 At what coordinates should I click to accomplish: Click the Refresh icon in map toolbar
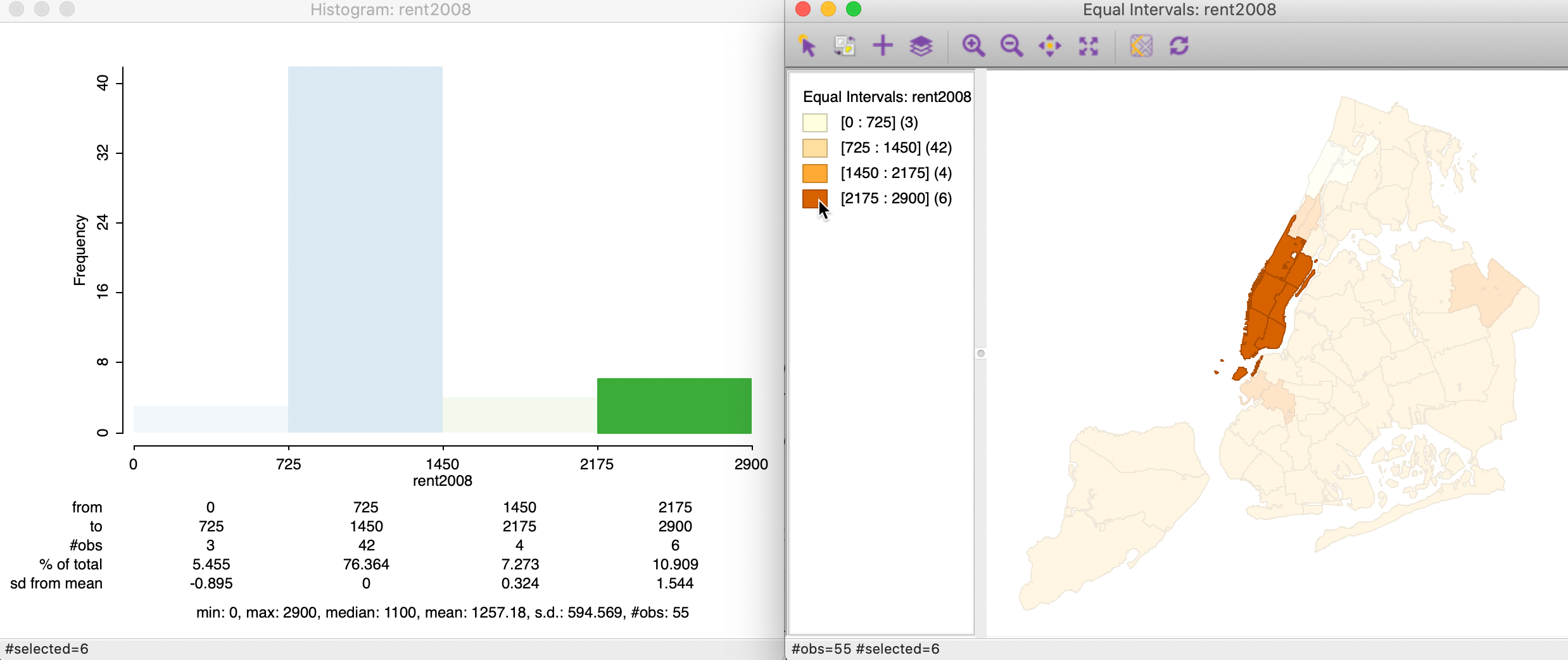(1179, 46)
